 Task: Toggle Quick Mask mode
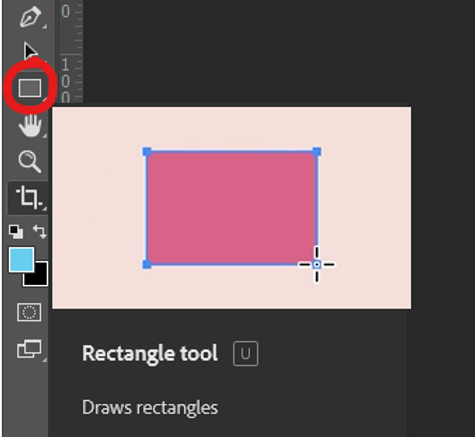29,312
